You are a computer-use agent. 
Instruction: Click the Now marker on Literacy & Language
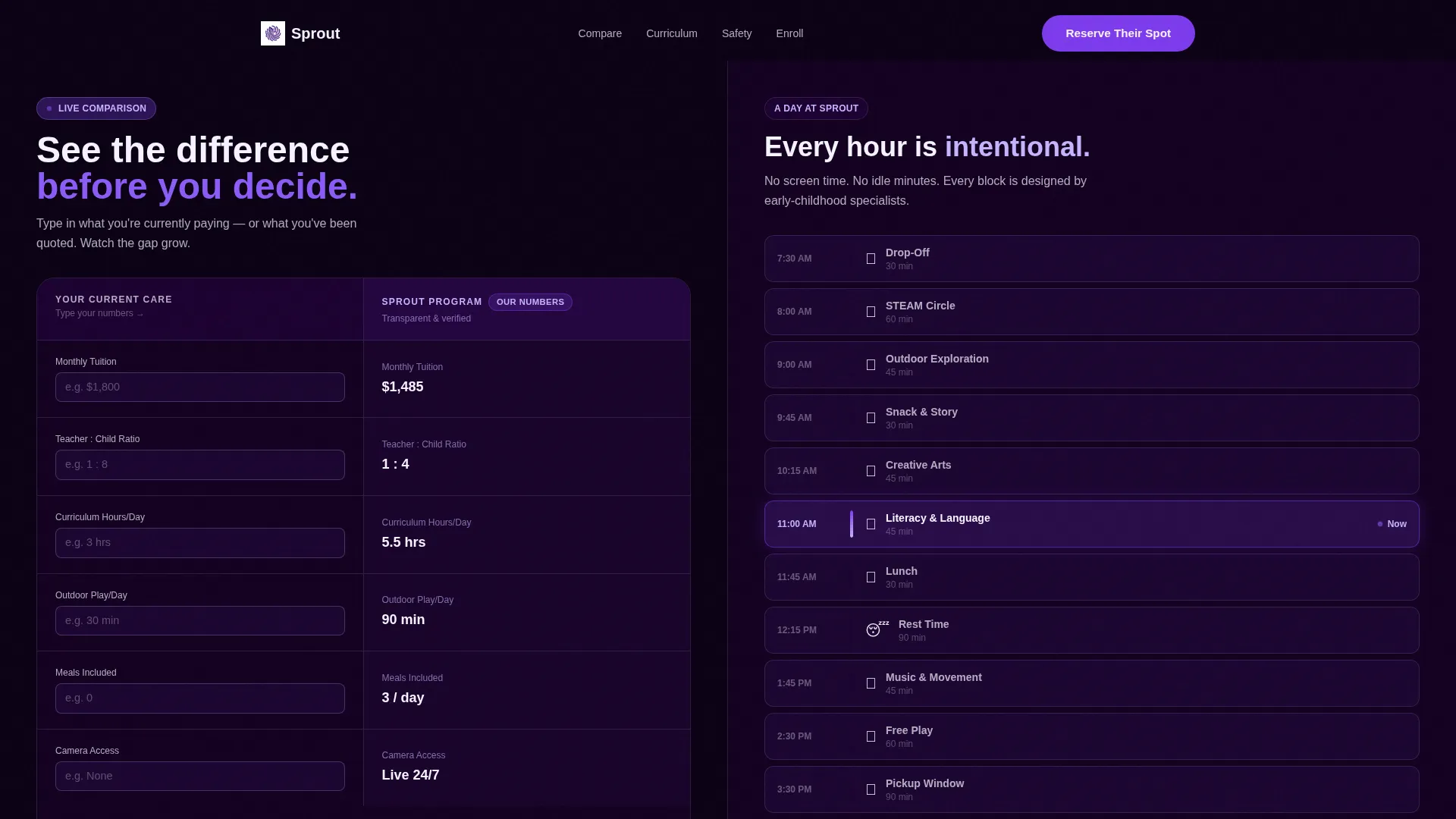(1392, 524)
